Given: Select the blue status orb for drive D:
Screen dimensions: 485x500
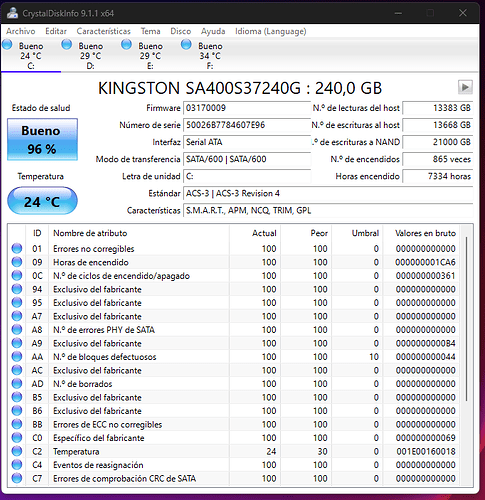Looking at the screenshot, I should (x=67, y=44).
